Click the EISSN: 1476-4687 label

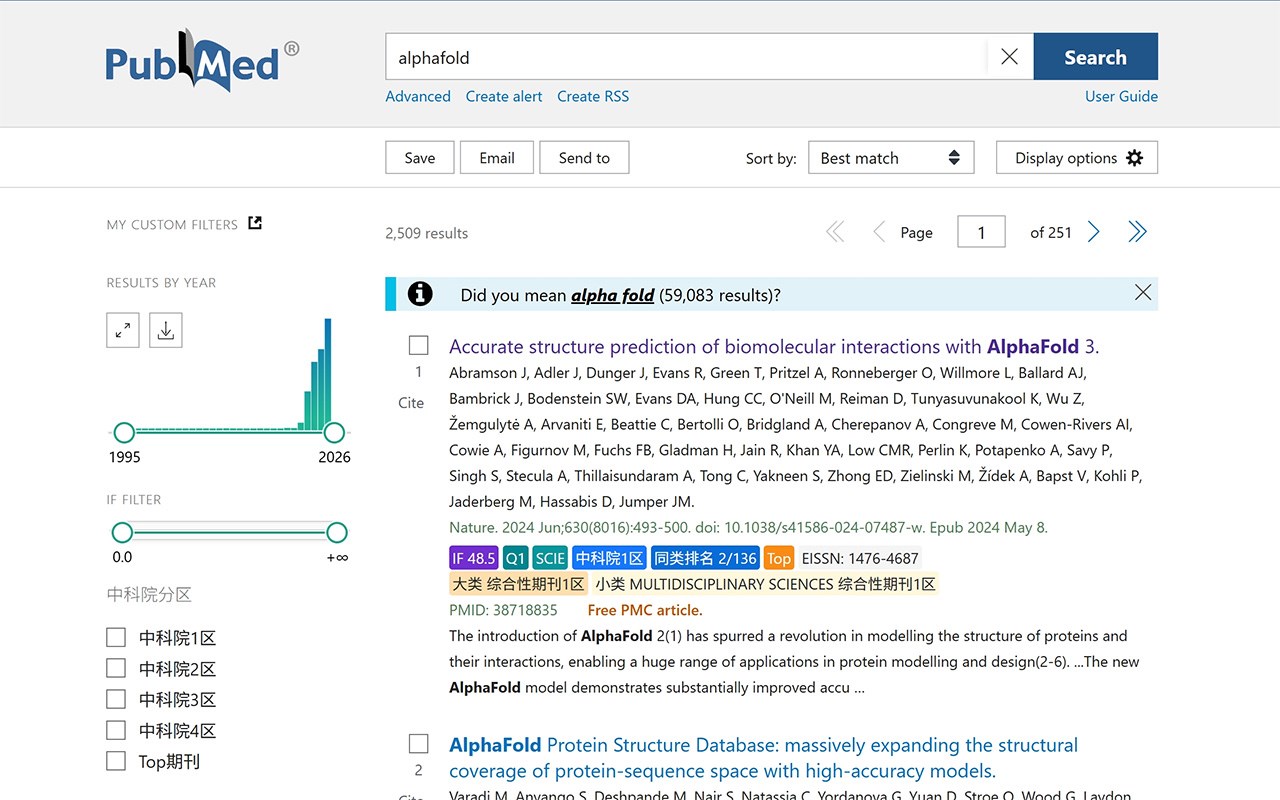pyautogui.click(x=860, y=558)
